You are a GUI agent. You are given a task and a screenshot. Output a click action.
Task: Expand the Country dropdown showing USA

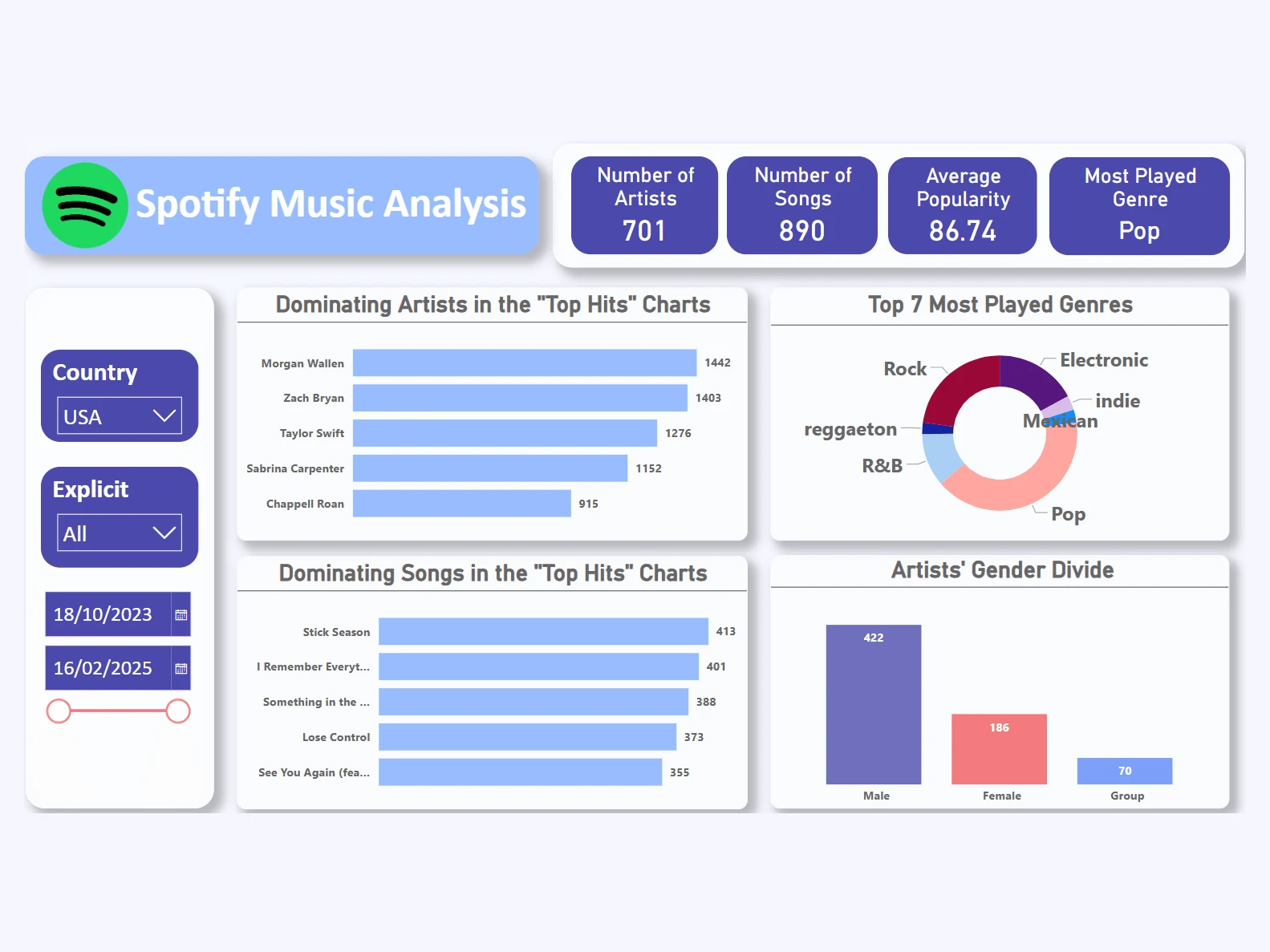120,416
